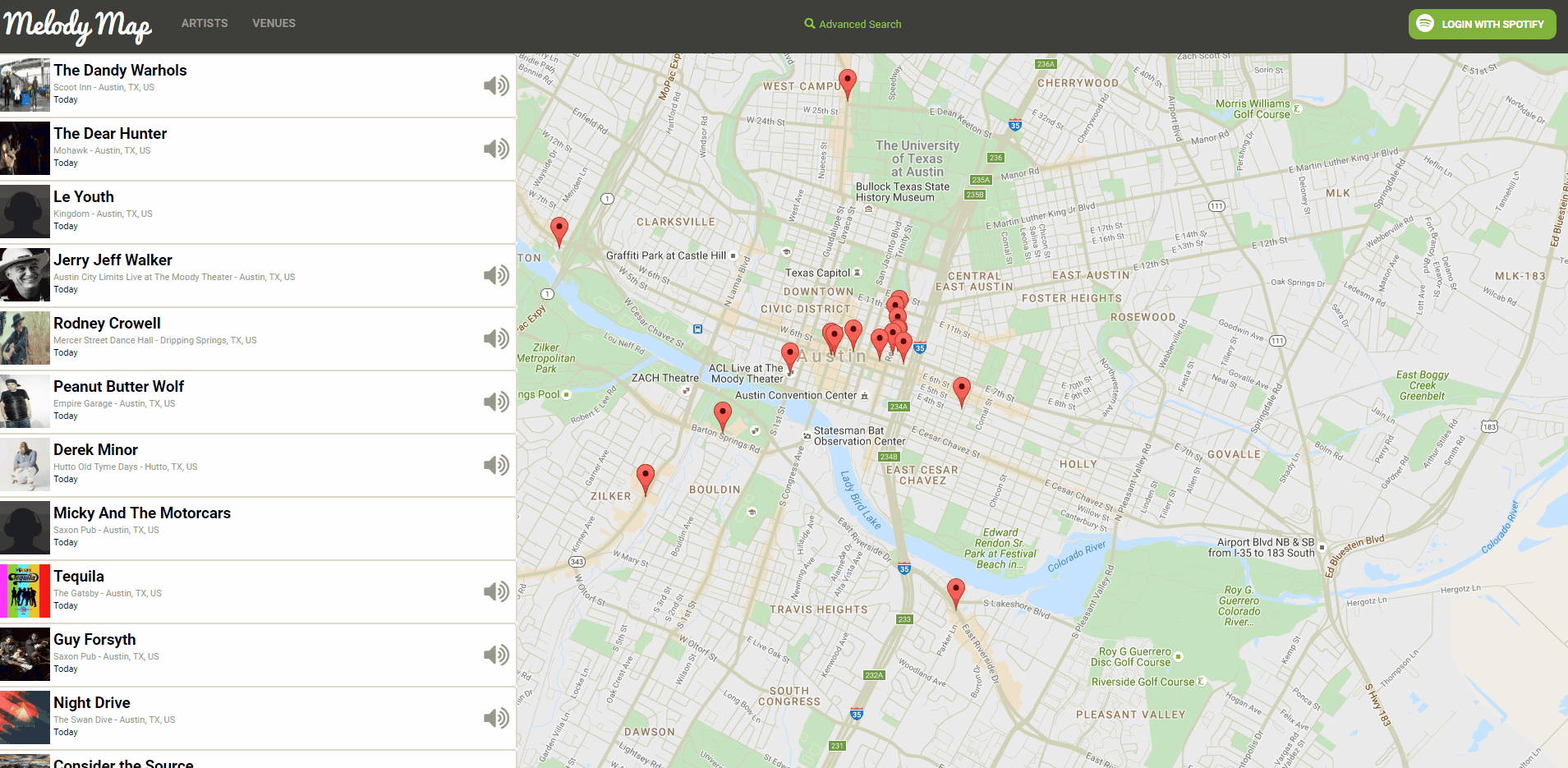The height and width of the screenshot is (768, 1568).
Task: Open the Tequila artist entry
Action: point(258,591)
